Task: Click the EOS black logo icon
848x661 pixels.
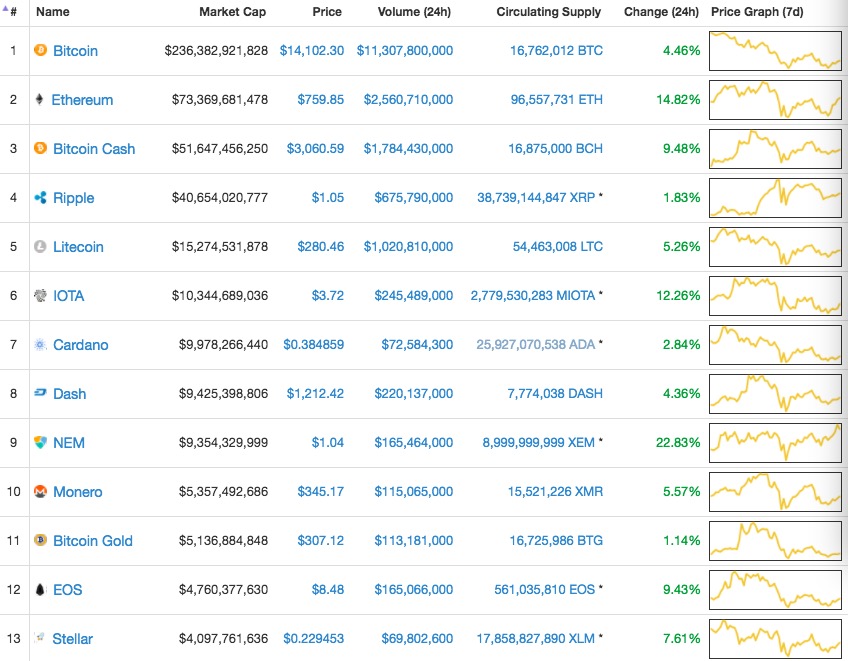Action: click(x=40, y=590)
